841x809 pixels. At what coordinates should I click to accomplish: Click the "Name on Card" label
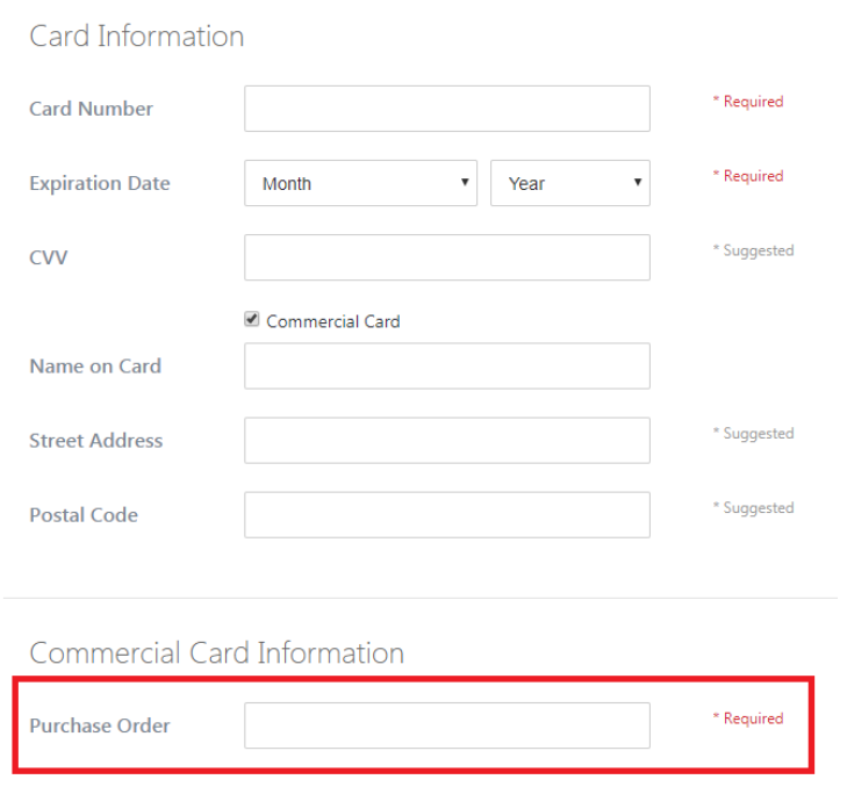[95, 366]
